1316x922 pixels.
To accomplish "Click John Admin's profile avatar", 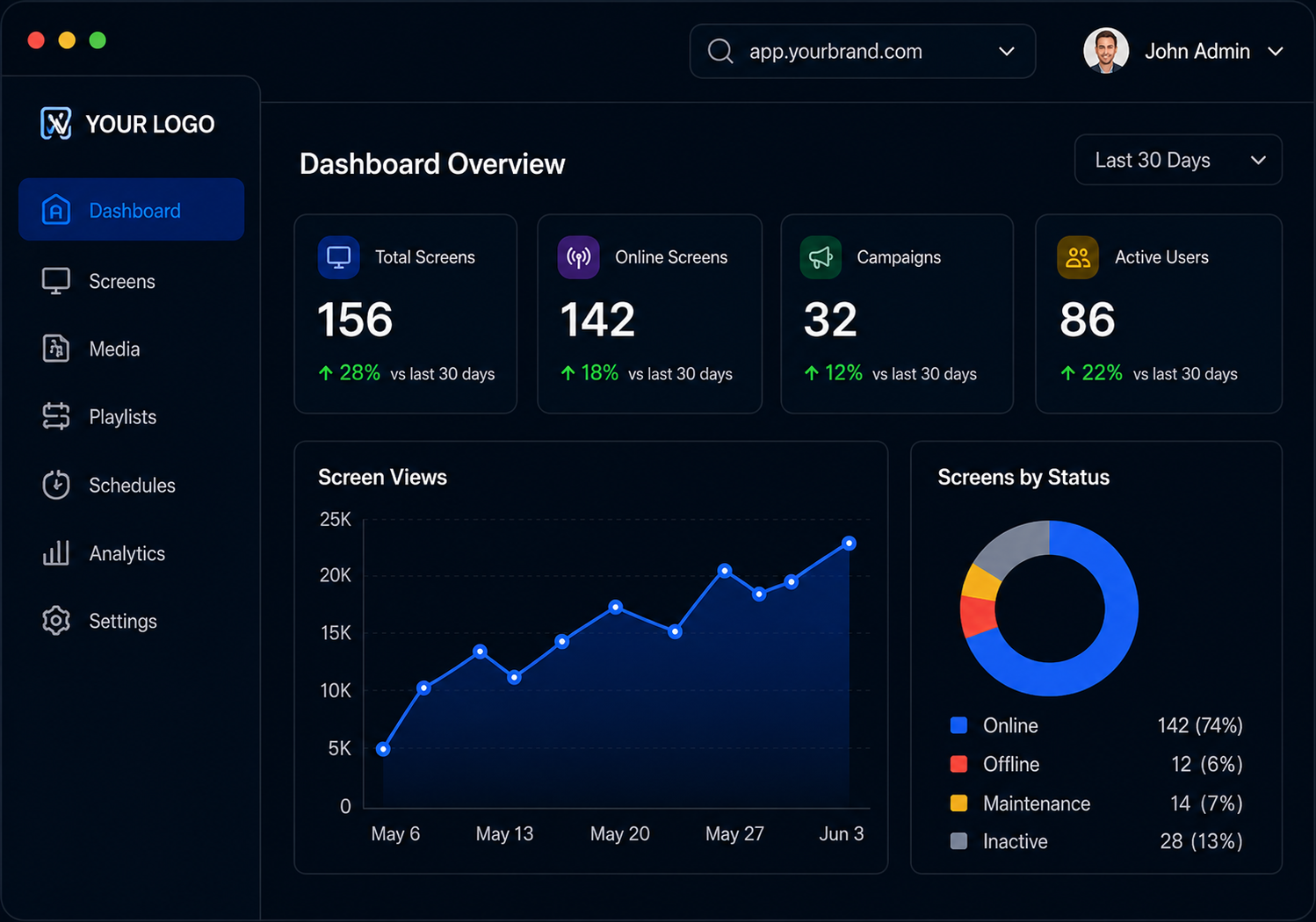I will 1106,51.
